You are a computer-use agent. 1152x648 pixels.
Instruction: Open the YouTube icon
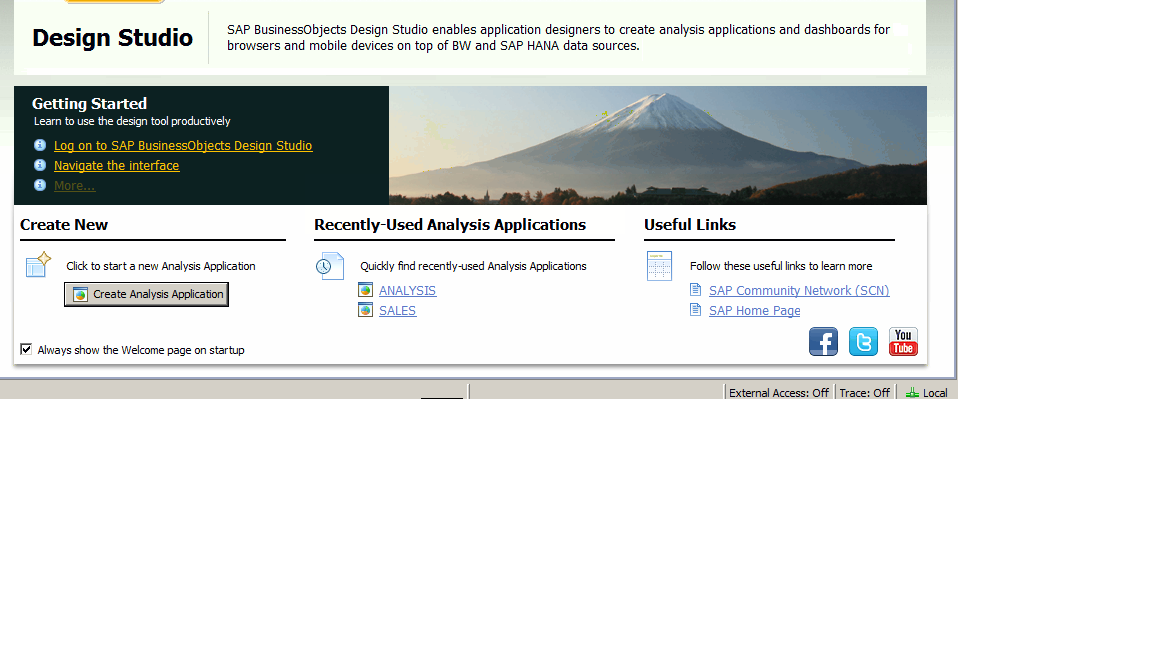pos(903,342)
